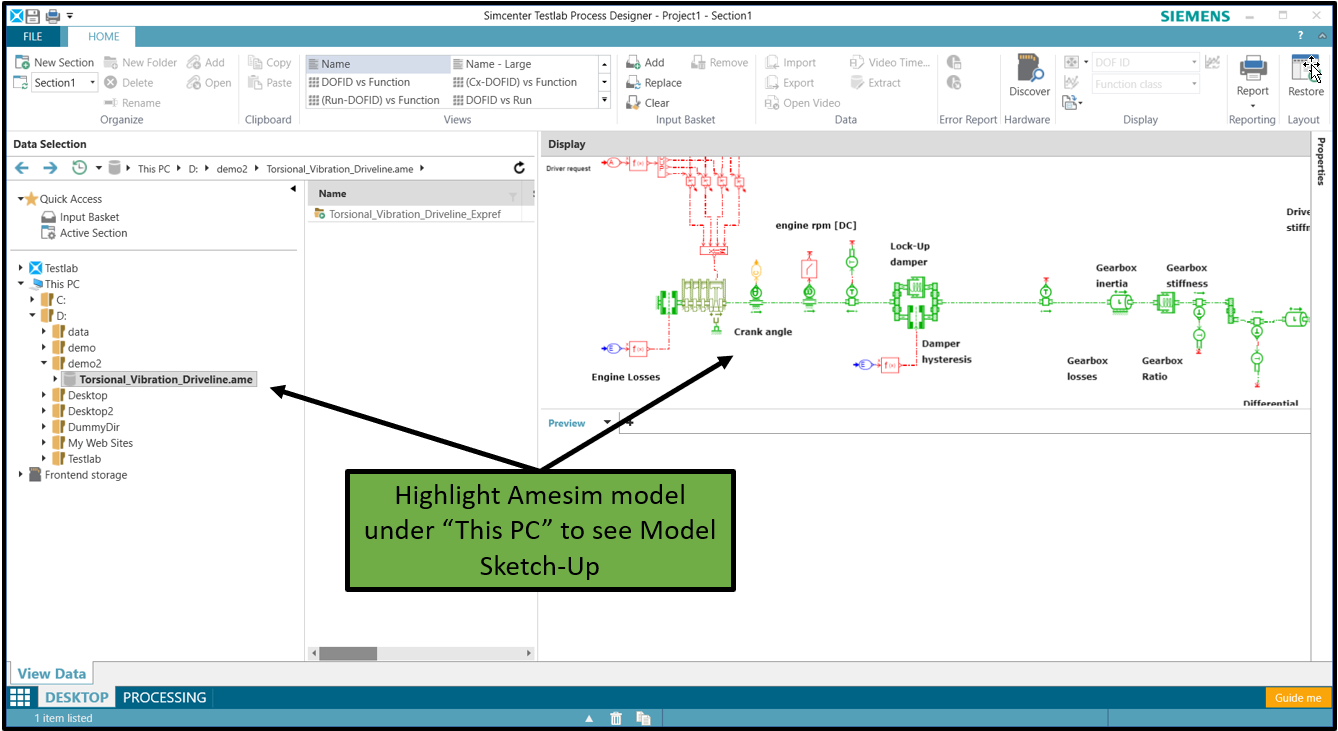
Task: Click Clear in Input Basket group
Action: click(648, 103)
